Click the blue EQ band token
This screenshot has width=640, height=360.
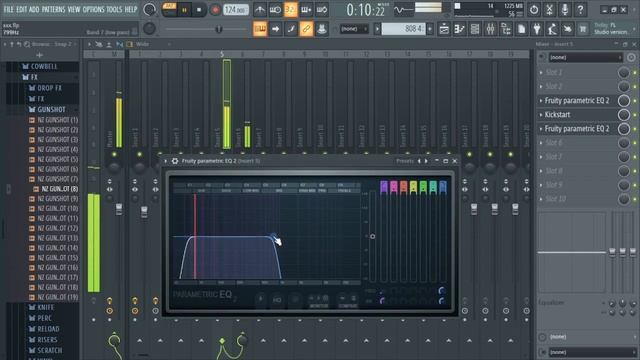pos(443,187)
